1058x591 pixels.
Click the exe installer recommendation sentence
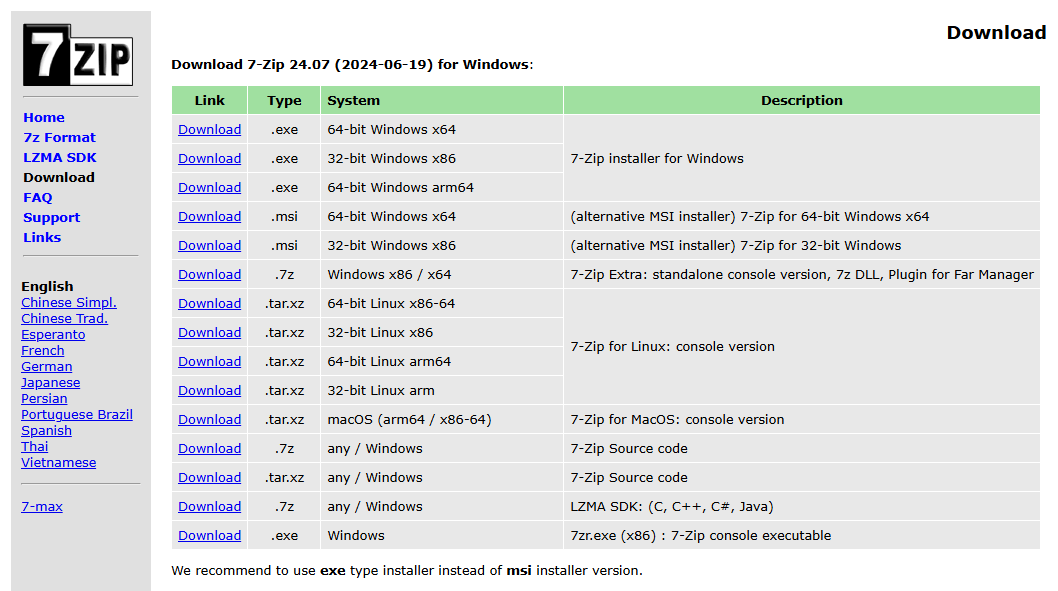pos(407,571)
